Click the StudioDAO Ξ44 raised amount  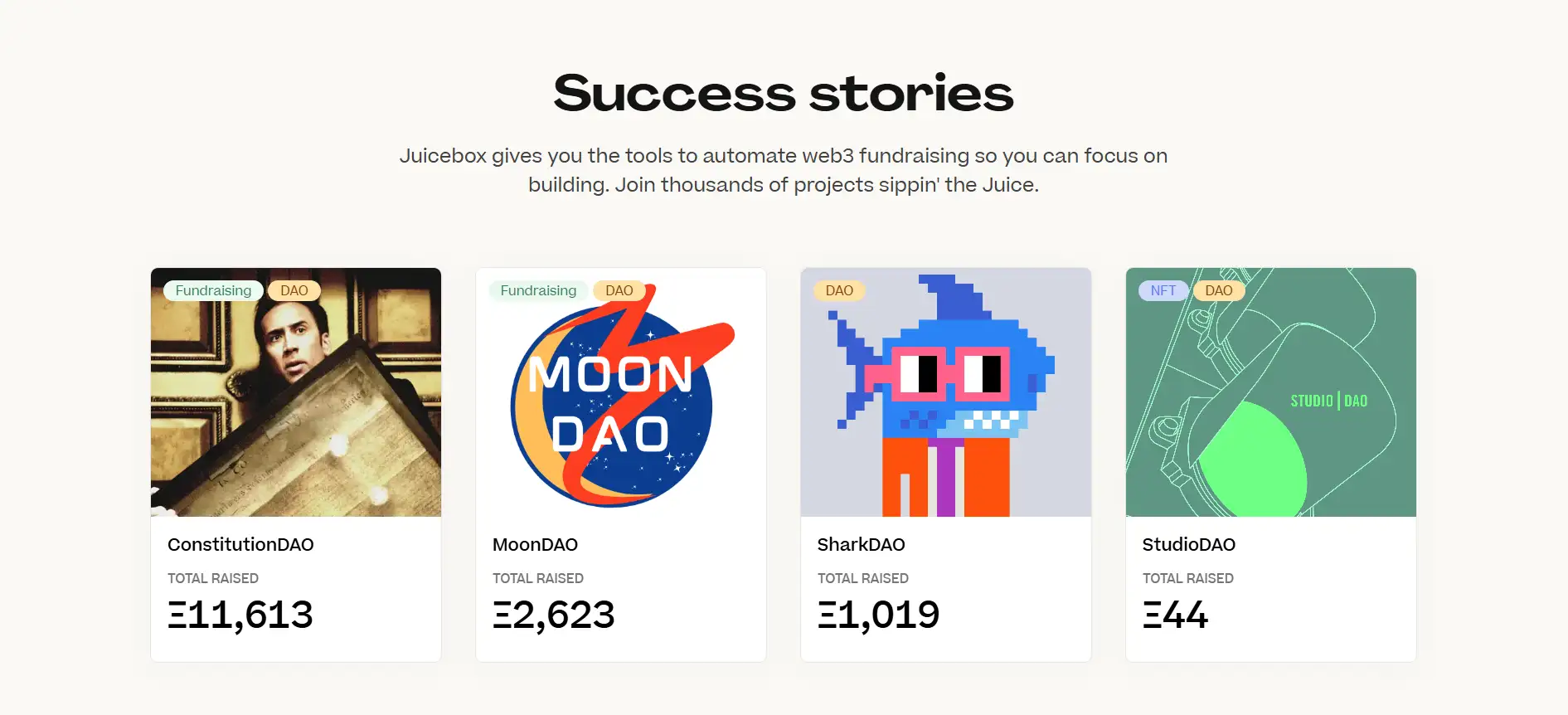click(x=1175, y=615)
